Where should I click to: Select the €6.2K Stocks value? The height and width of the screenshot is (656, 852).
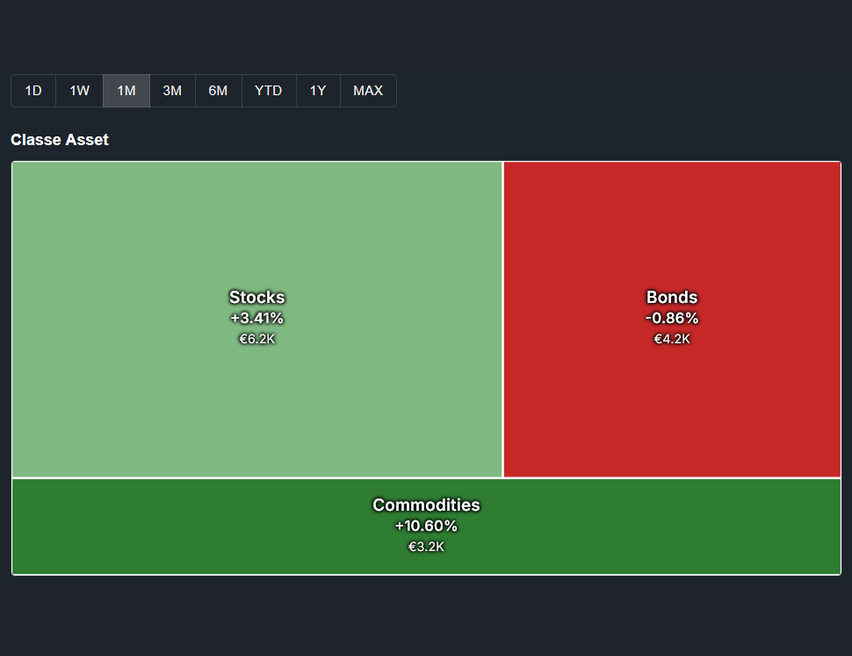click(x=256, y=339)
